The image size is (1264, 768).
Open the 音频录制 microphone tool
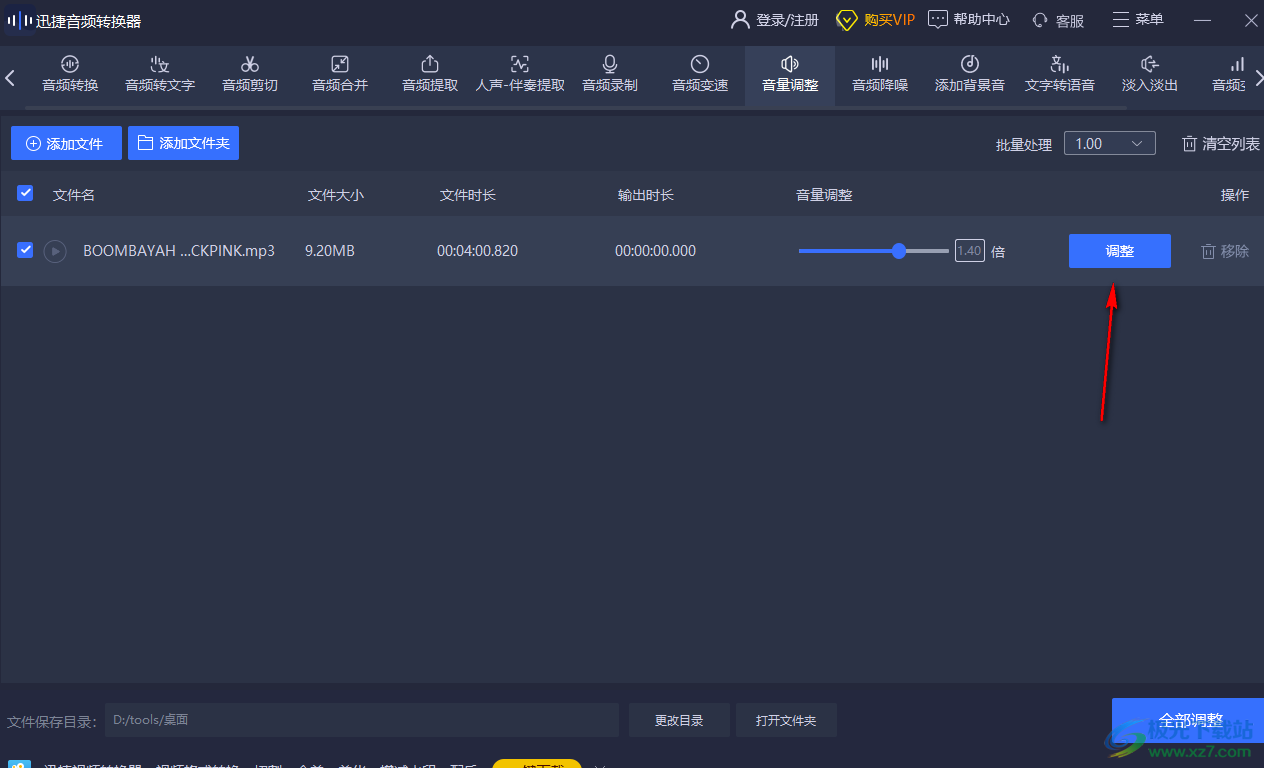pyautogui.click(x=610, y=75)
